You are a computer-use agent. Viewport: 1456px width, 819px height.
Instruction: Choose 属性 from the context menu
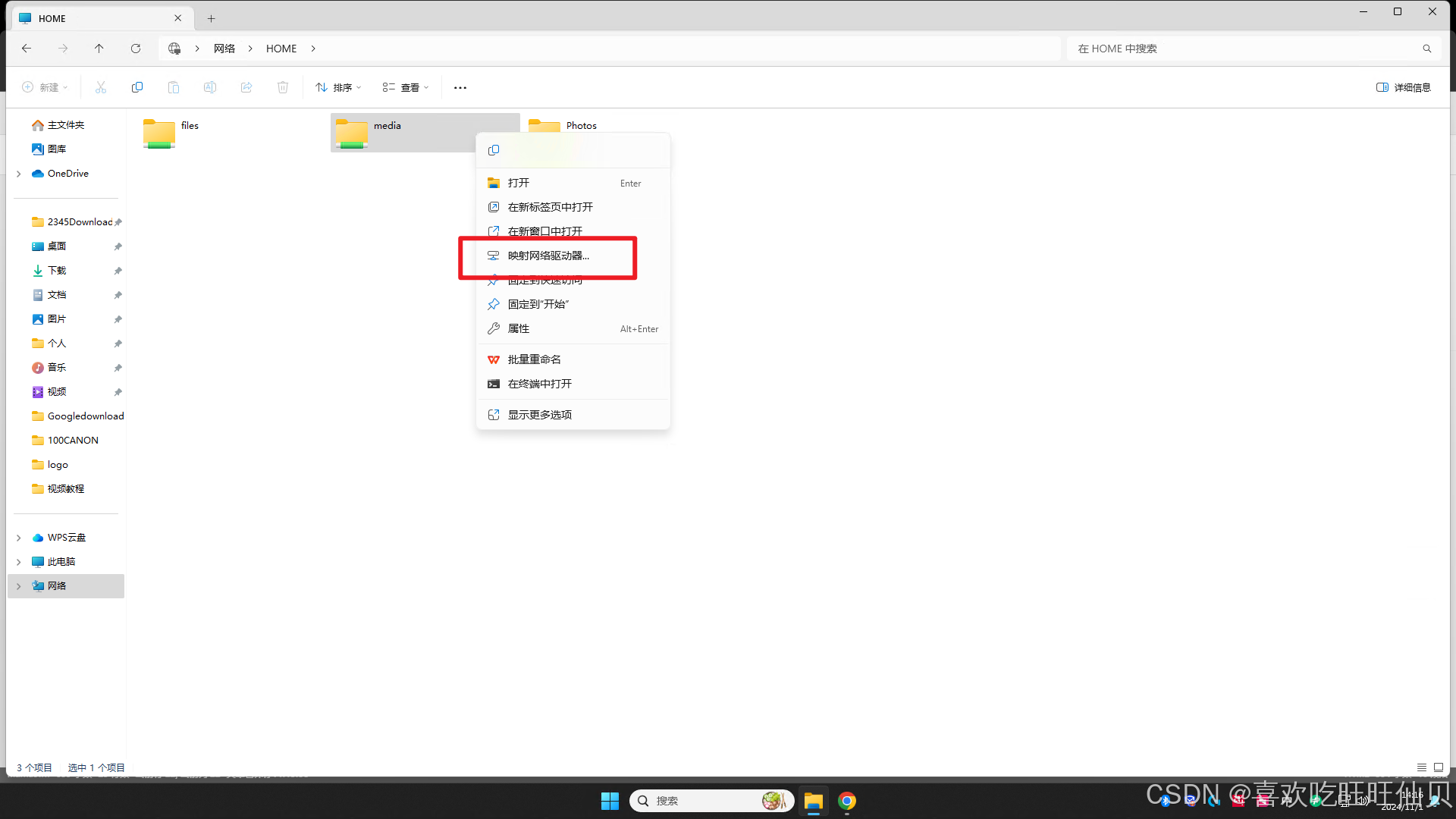pyautogui.click(x=519, y=328)
